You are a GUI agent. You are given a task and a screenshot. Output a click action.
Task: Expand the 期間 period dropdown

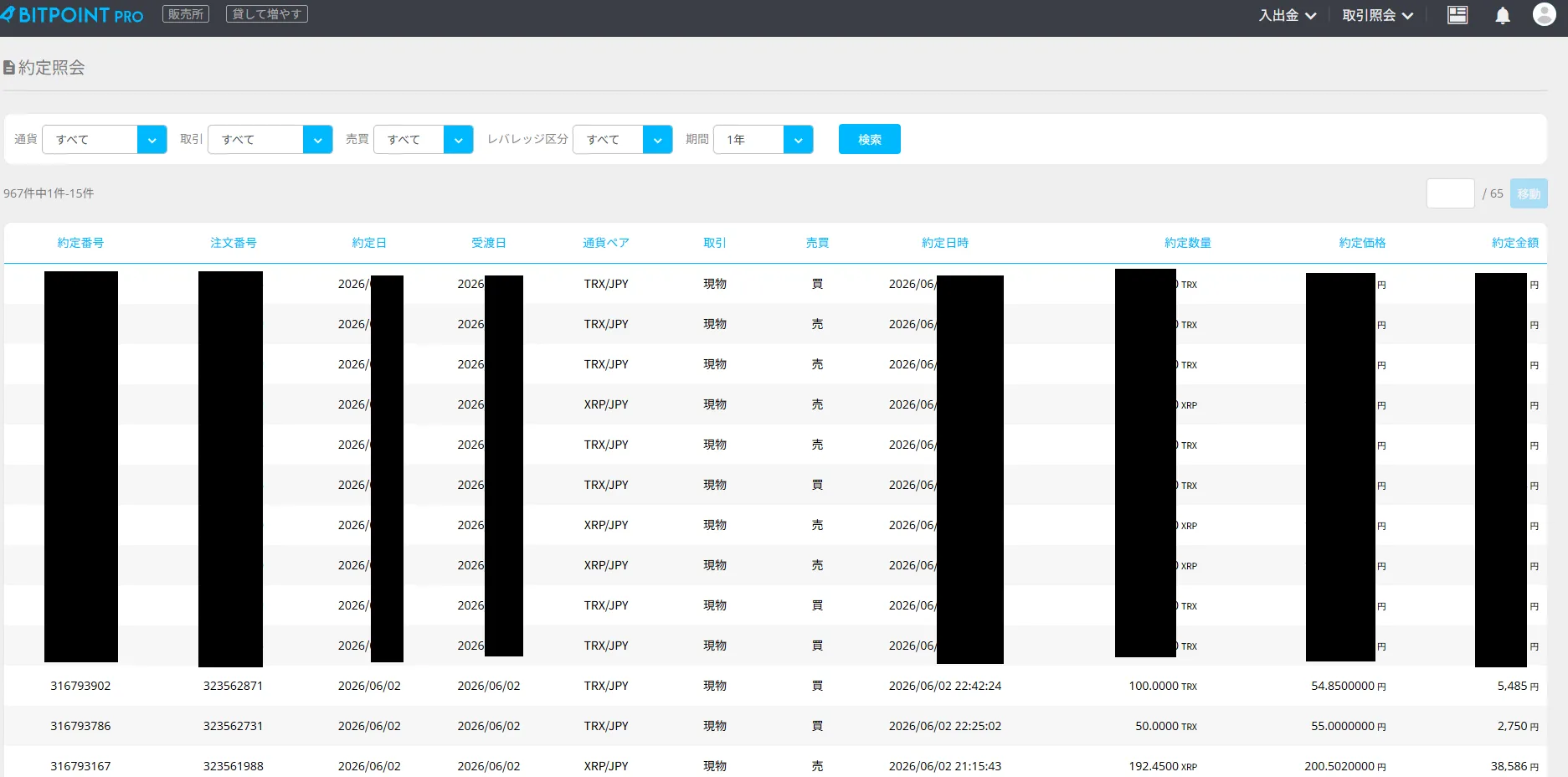763,139
